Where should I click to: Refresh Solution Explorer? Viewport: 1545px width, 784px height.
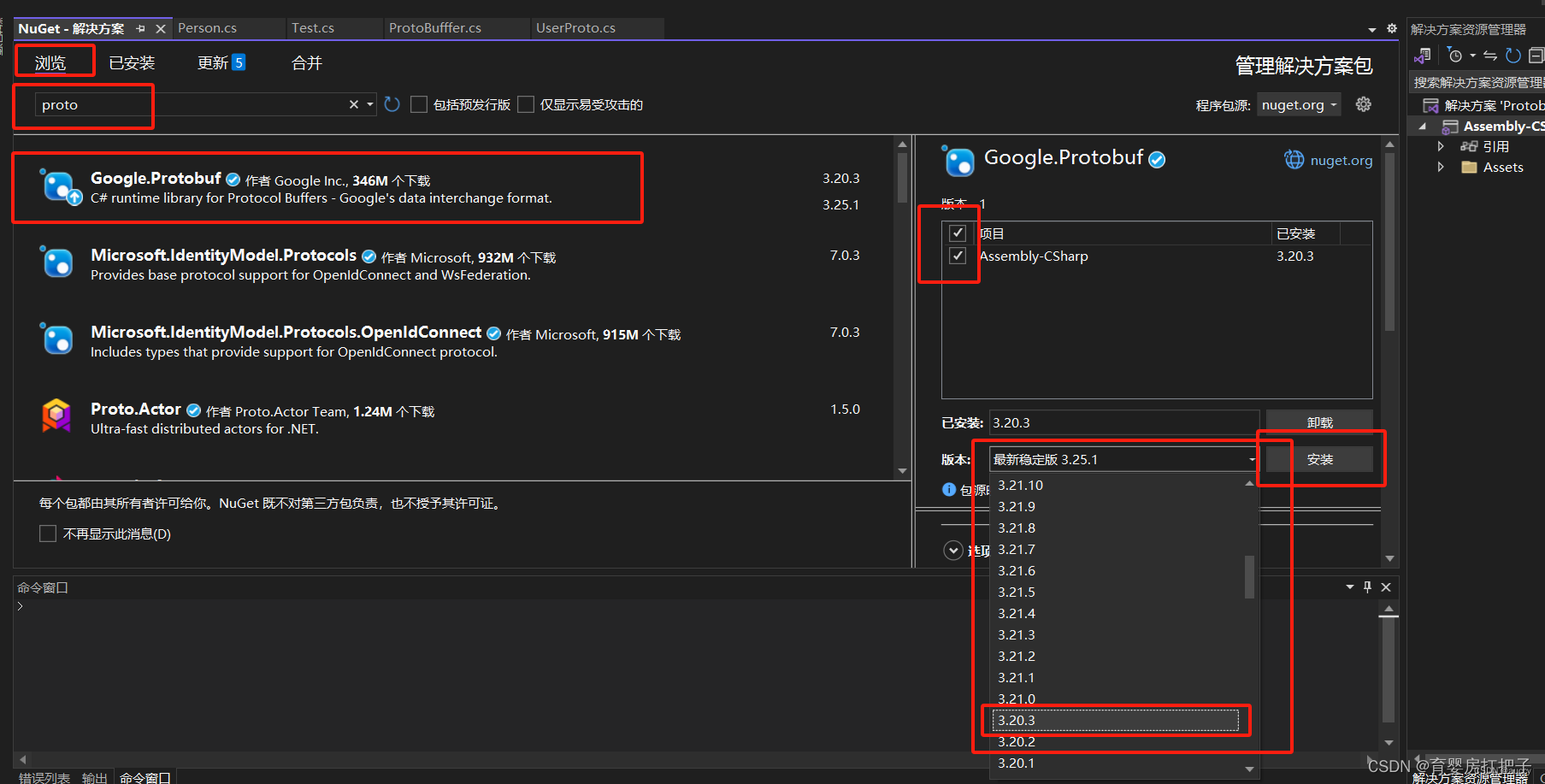[x=1513, y=56]
